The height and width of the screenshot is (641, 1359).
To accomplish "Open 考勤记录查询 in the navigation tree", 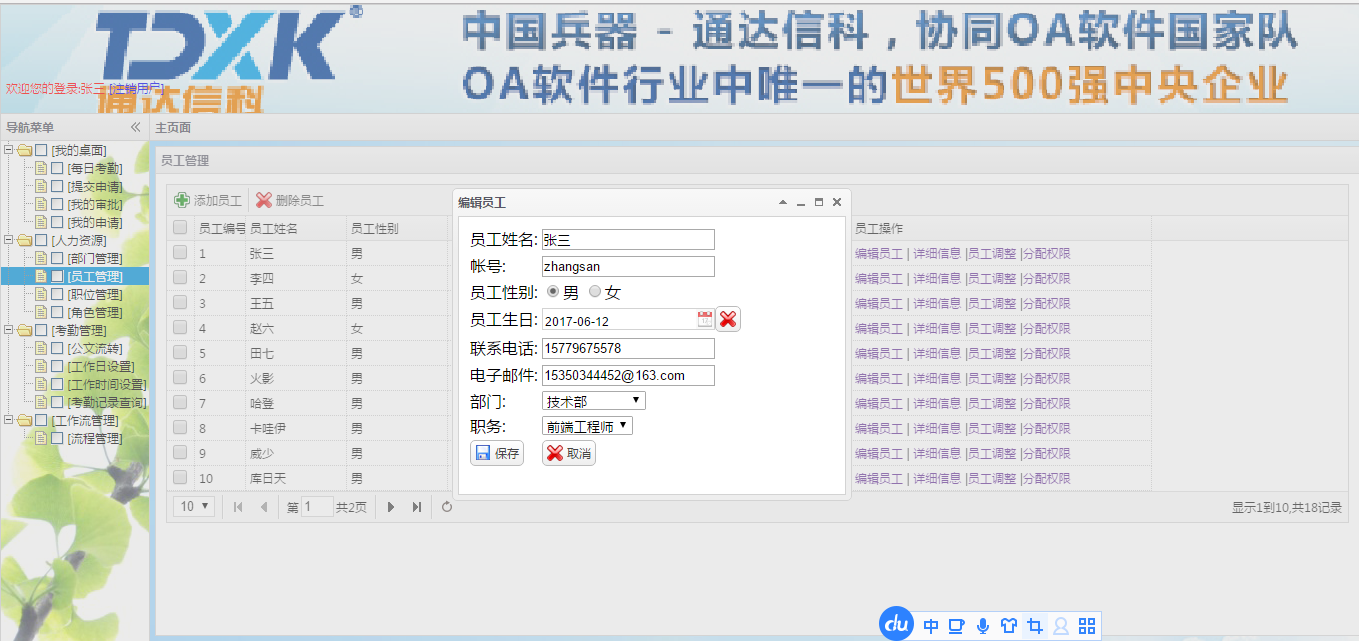I will (x=107, y=402).
